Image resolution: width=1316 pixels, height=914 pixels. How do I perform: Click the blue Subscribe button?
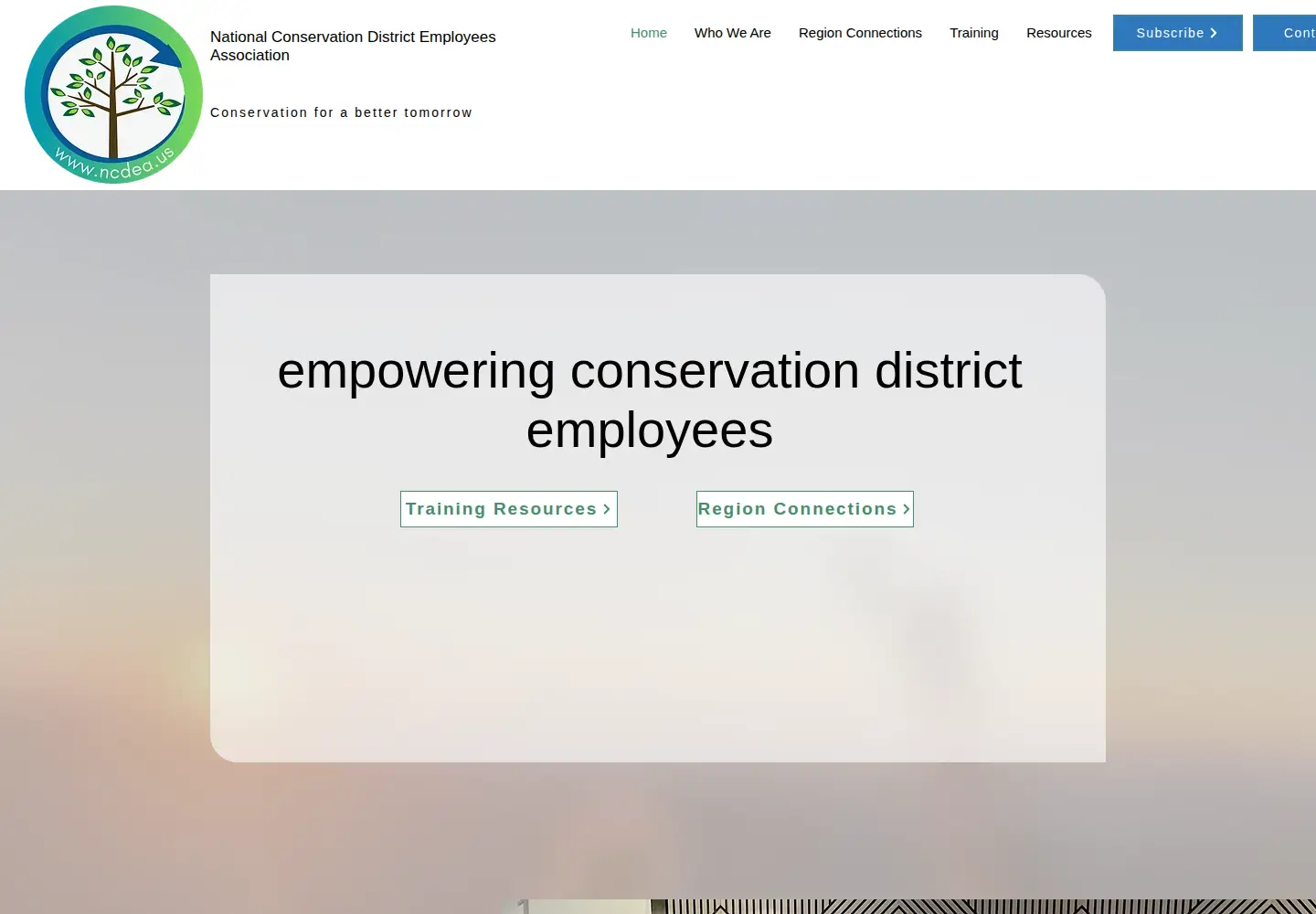[1178, 33]
